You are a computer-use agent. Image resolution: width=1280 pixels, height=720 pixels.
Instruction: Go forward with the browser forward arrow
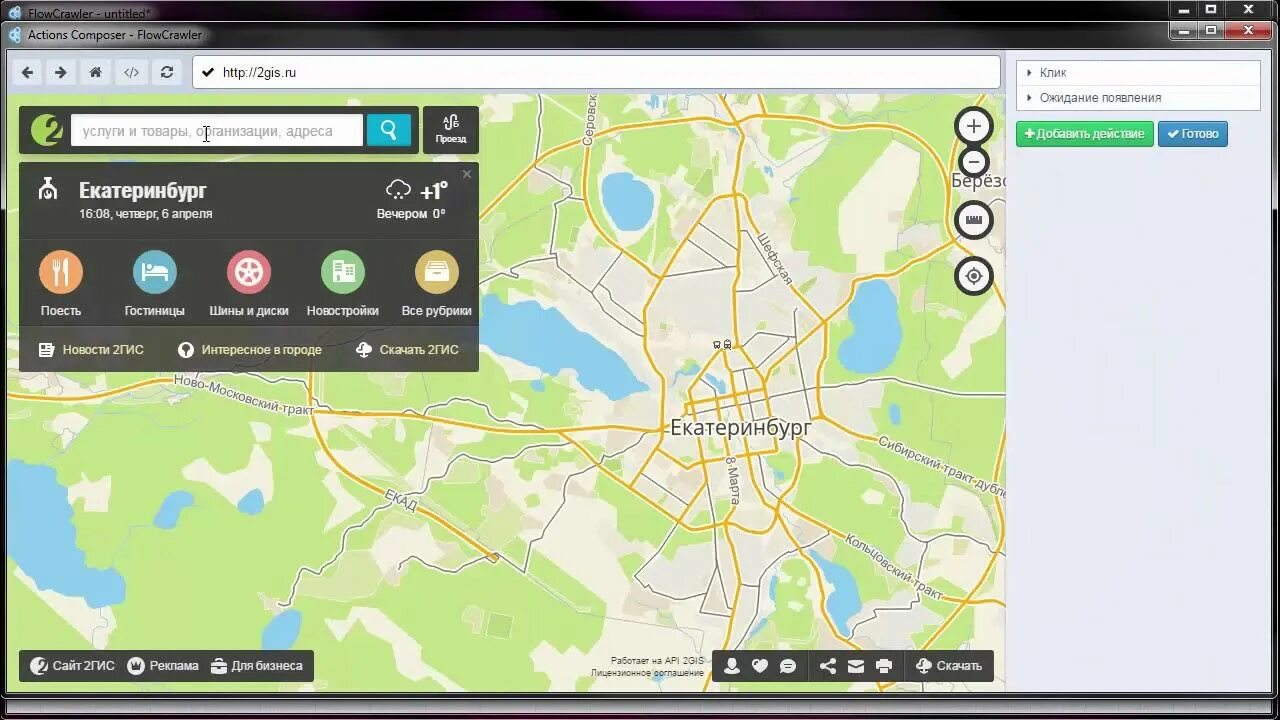[x=61, y=72]
